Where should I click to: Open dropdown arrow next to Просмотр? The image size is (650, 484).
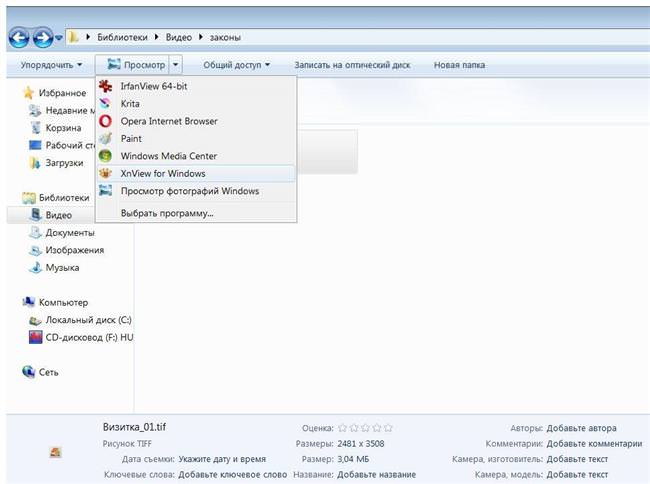176,65
